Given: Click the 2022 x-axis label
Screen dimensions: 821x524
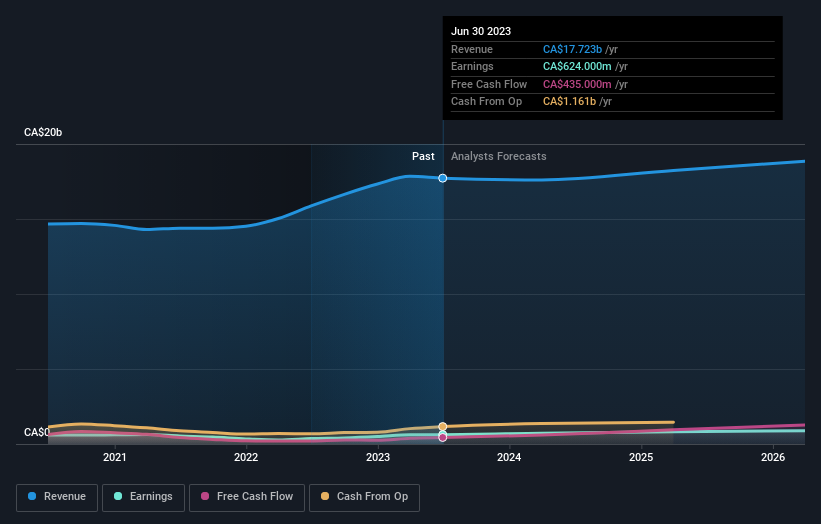Looking at the screenshot, I should click(246, 457).
